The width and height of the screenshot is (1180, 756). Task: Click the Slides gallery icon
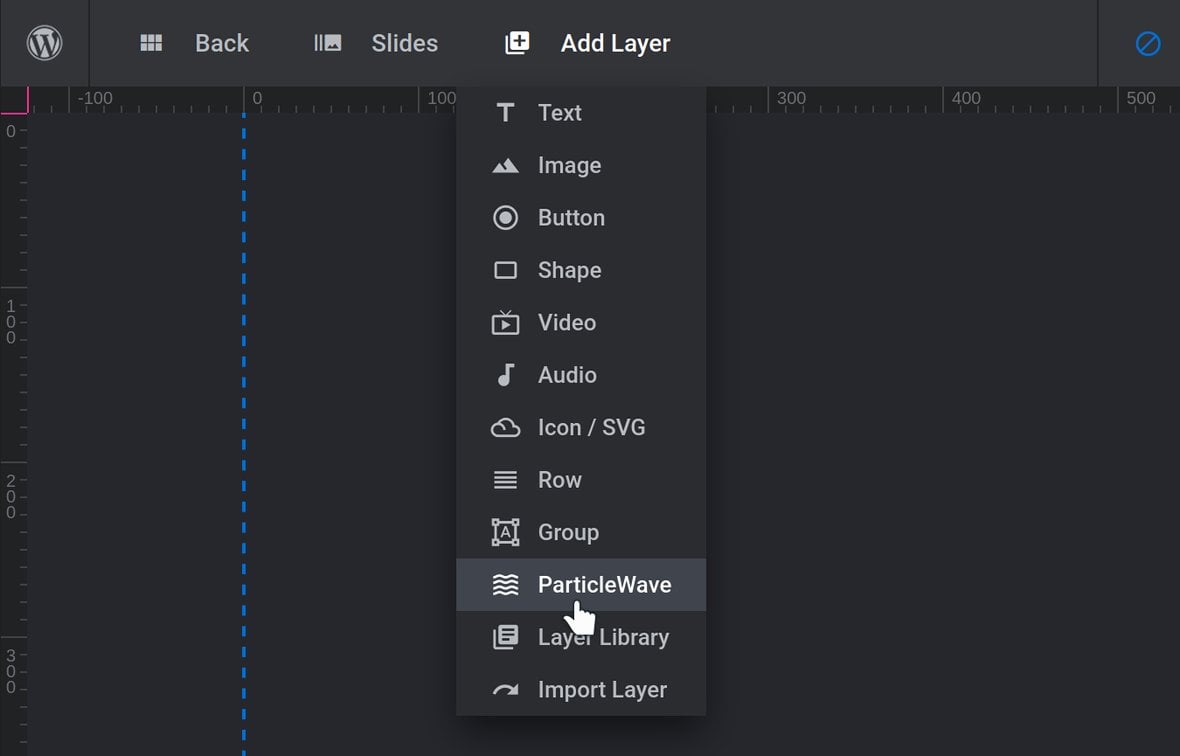pos(327,43)
